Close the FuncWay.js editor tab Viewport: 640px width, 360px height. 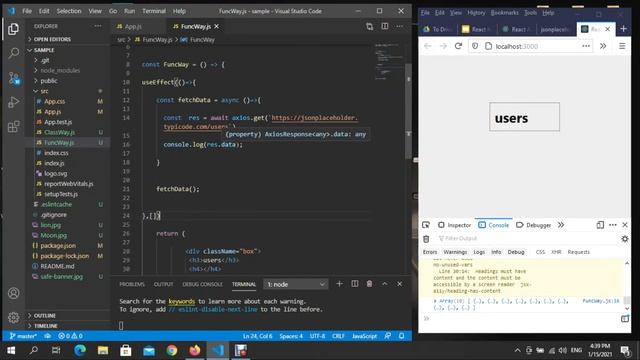tap(217, 26)
